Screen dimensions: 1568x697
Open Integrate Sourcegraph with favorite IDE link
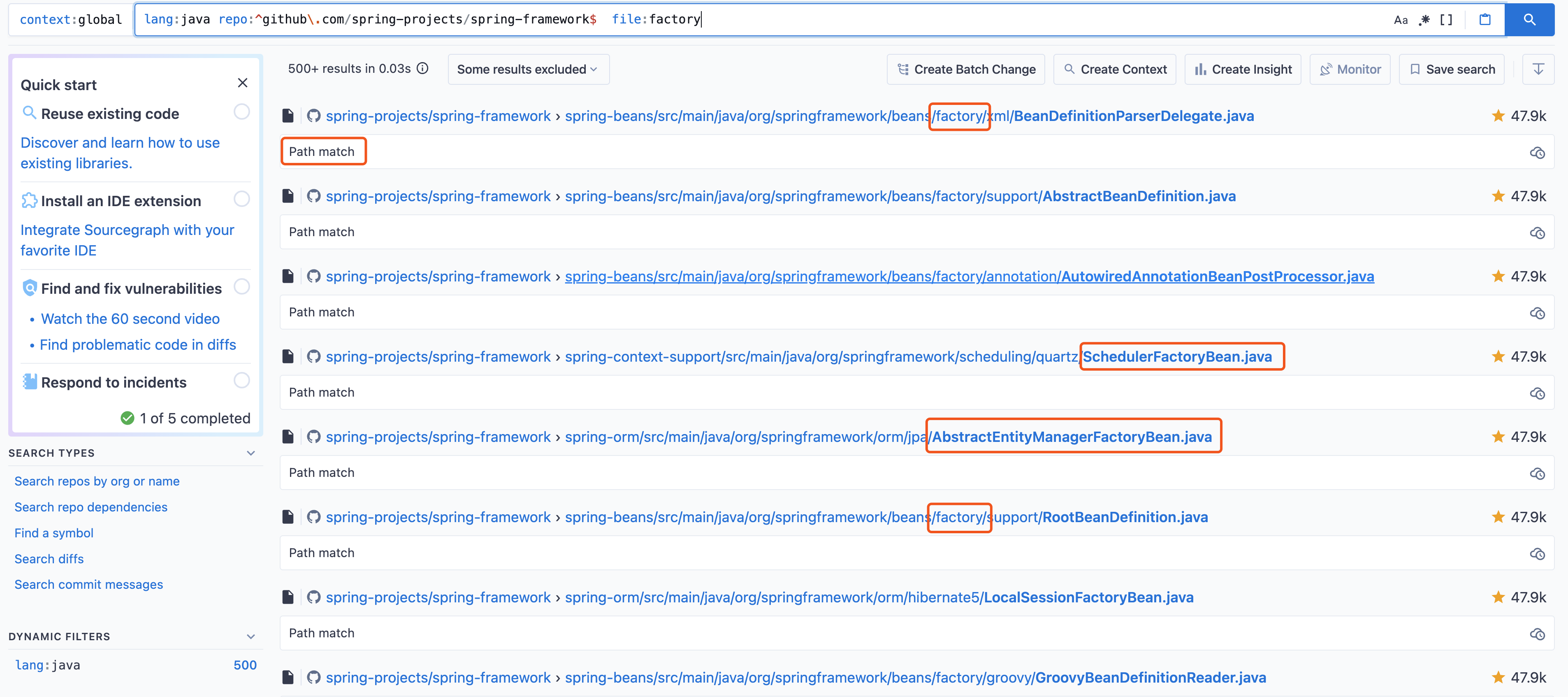pyautogui.click(x=127, y=240)
